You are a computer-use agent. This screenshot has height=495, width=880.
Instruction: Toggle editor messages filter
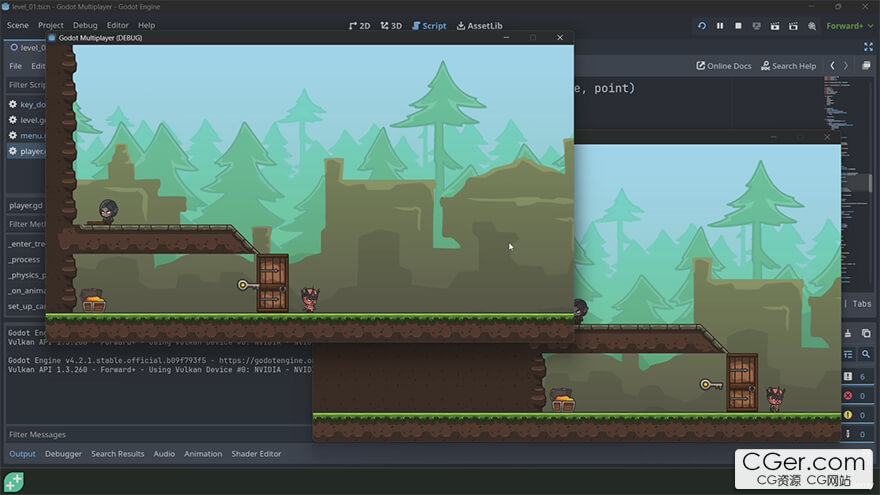click(856, 434)
